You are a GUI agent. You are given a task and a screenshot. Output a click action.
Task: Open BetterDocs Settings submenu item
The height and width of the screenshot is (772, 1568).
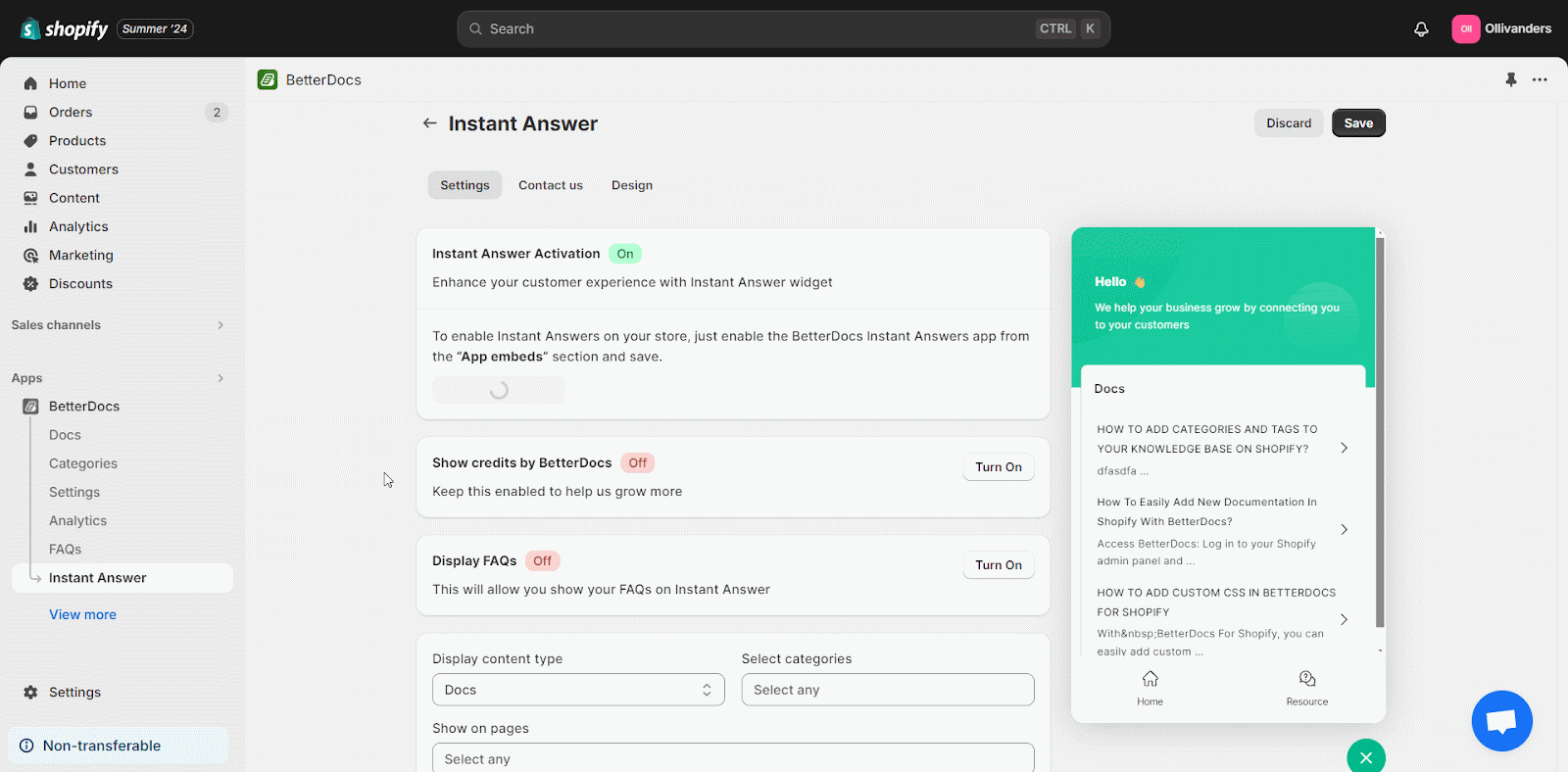tap(74, 492)
